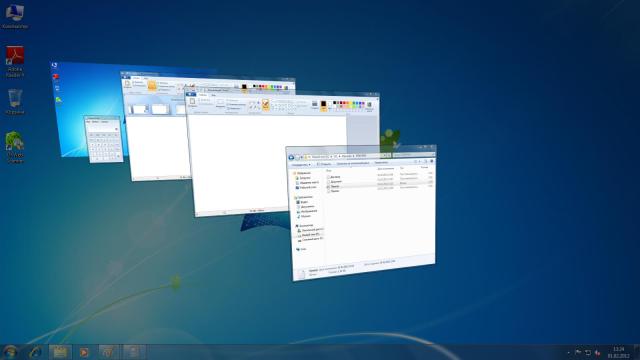This screenshot has height=360, width=640.
Task: Select Network in the Explorer navigation tree
Action: point(302,249)
